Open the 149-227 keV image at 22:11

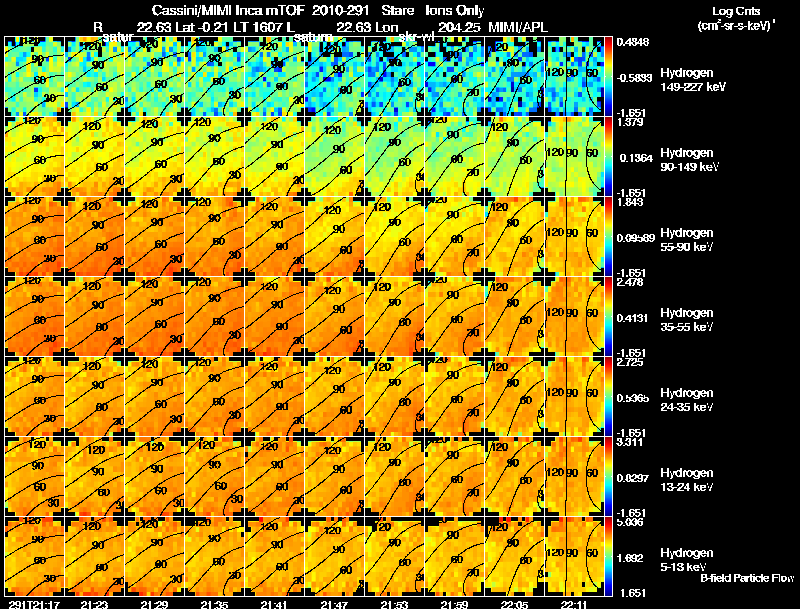574,77
